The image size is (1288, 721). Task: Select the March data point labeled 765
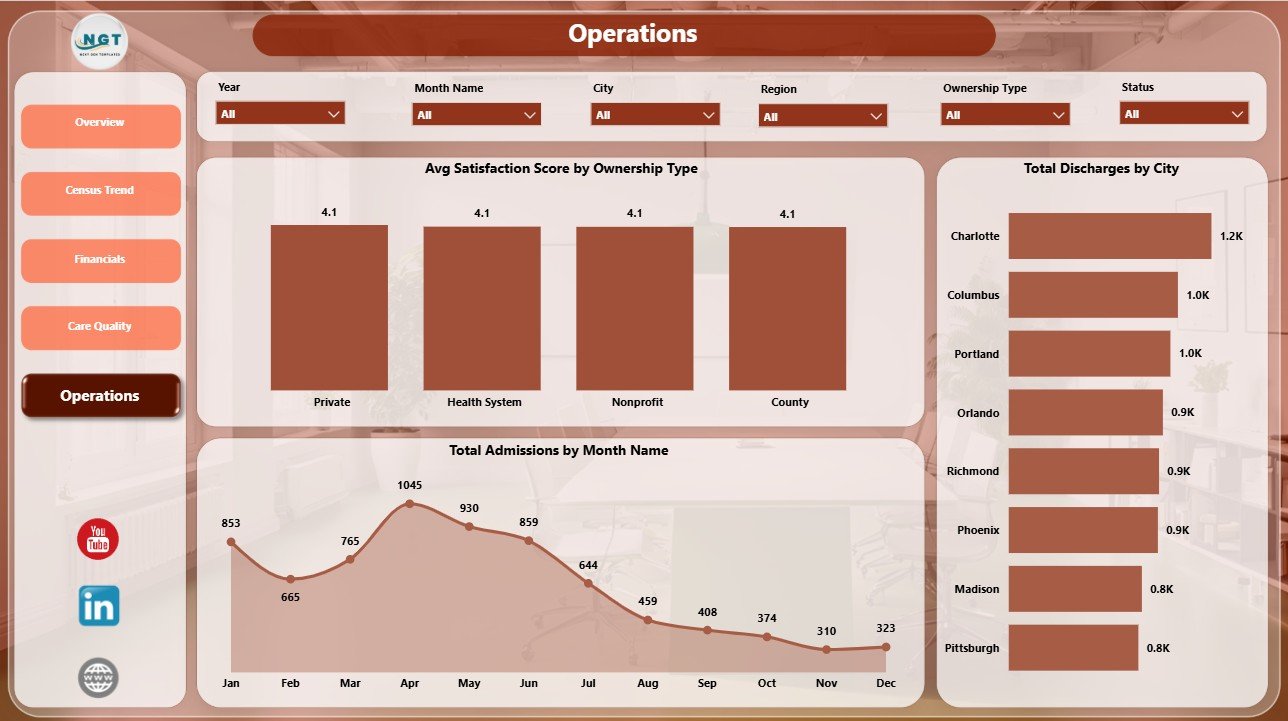pyautogui.click(x=350, y=559)
